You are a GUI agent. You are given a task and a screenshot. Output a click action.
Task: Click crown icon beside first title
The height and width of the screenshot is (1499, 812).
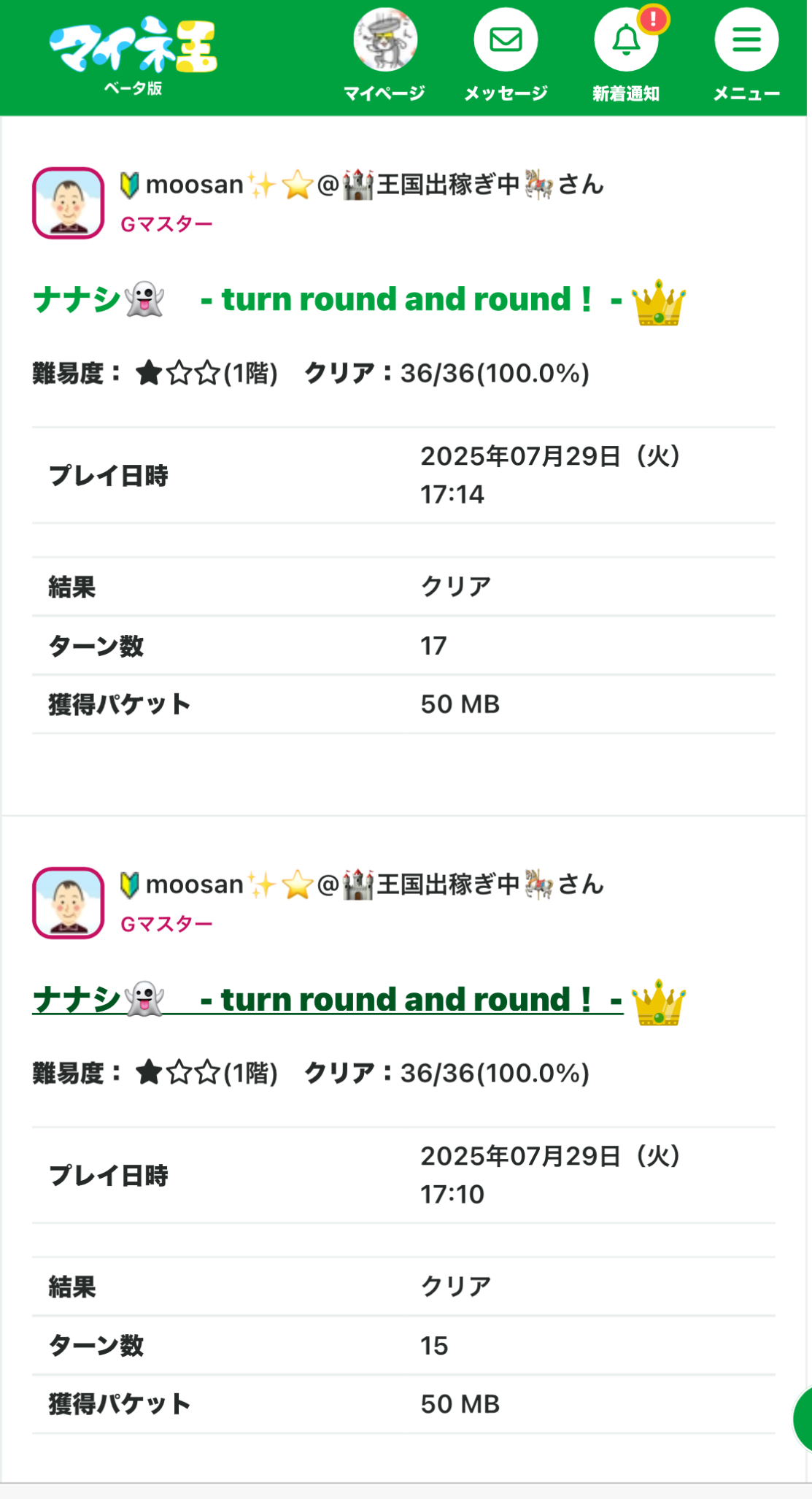(x=658, y=302)
